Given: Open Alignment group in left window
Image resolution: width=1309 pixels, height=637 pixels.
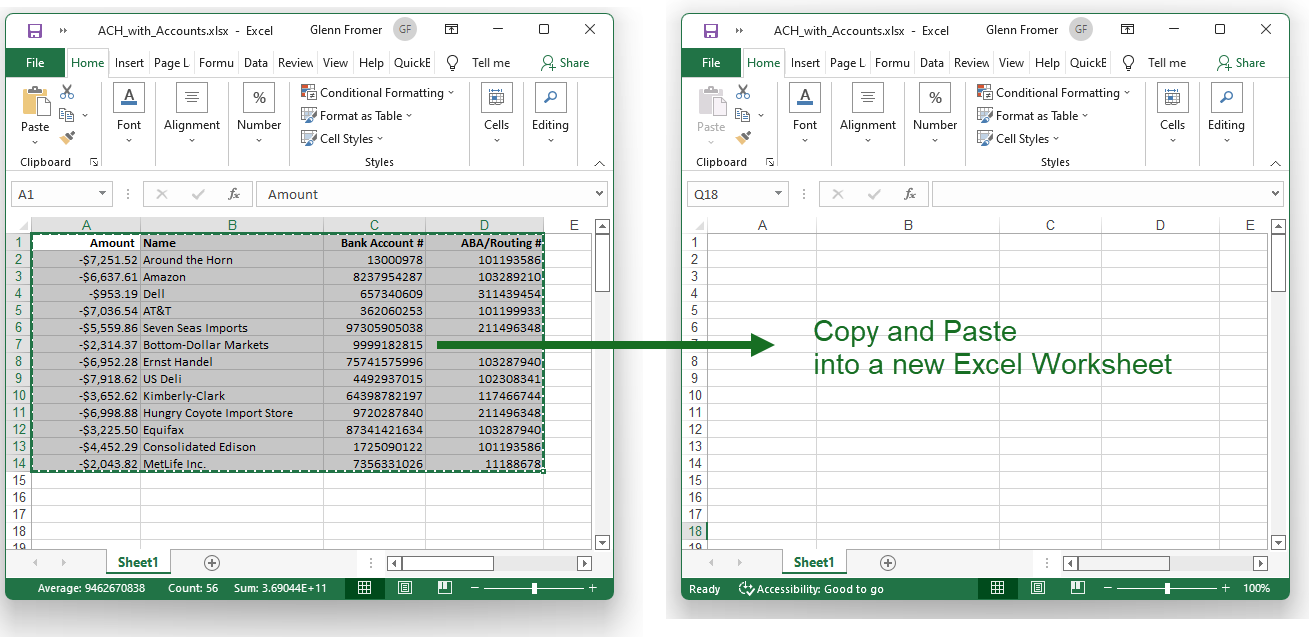Looking at the screenshot, I should 192,114.
